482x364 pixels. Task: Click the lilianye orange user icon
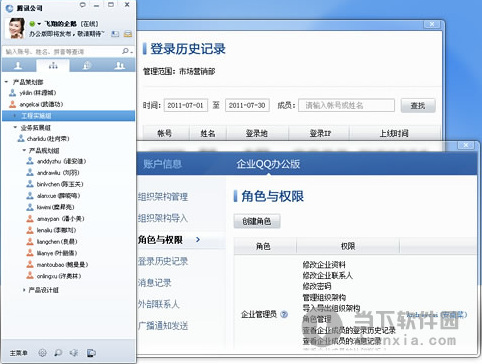point(30,253)
